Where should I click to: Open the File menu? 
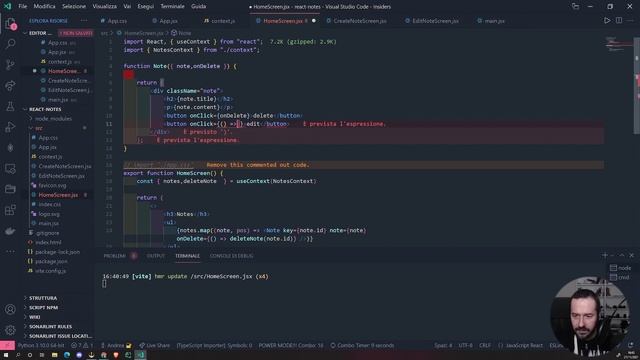[x=22, y=7]
